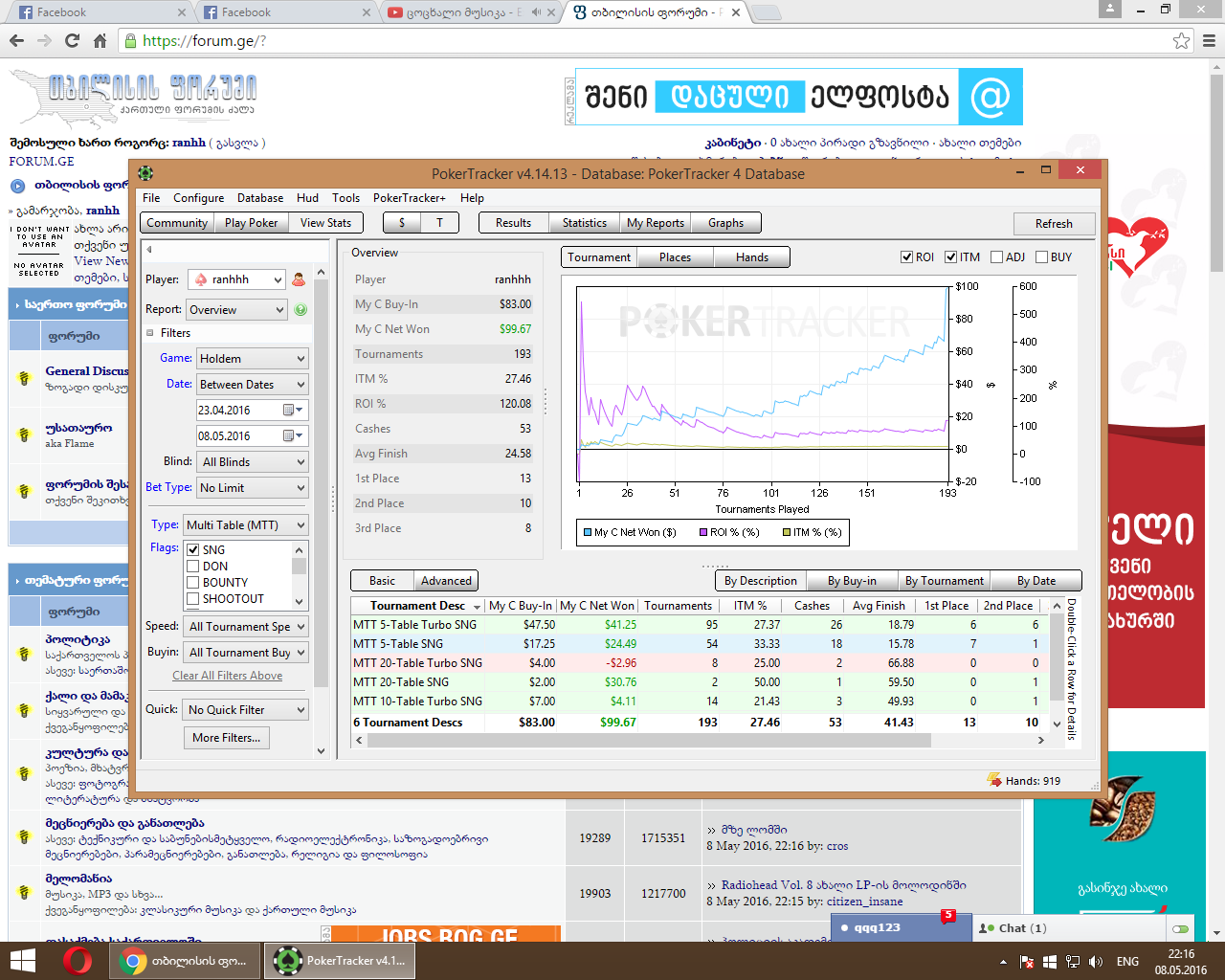Enable the BUY graph checkbox
1225x980 pixels.
pos(1042,257)
